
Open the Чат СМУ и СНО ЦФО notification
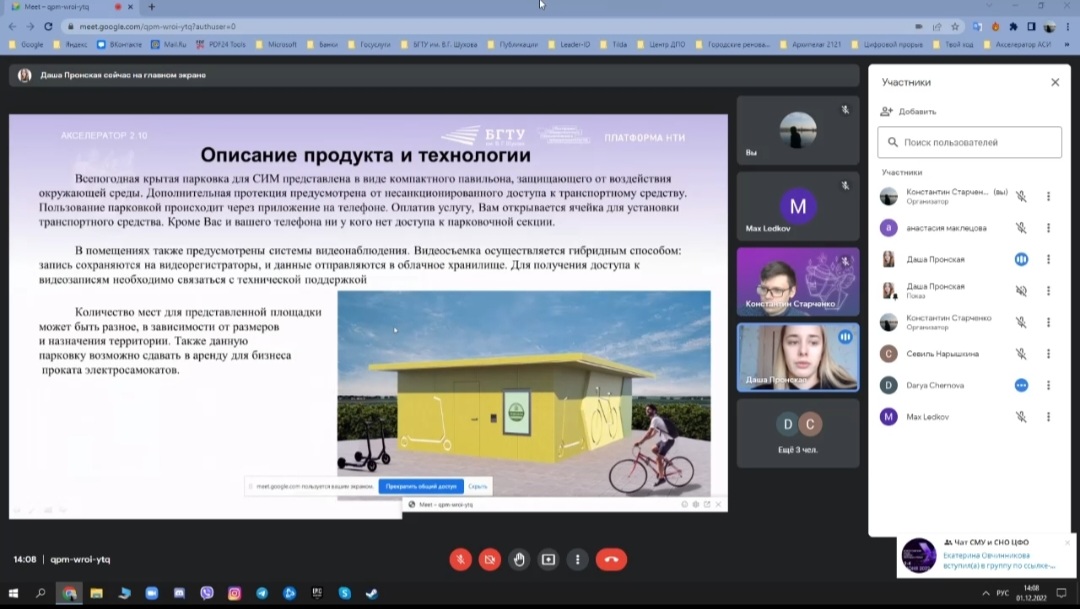coord(988,555)
